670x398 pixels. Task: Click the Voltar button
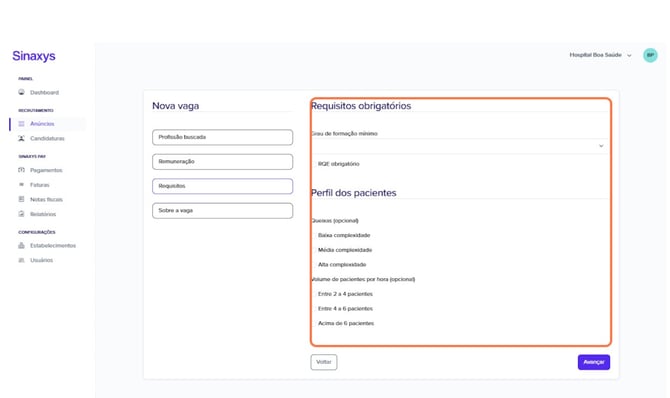point(323,362)
